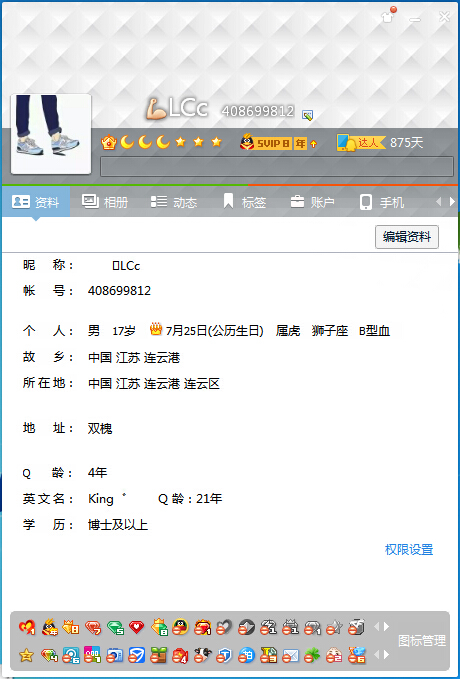Click the blue music disc icon
Viewport: 460px width, 679px height.
(71, 656)
